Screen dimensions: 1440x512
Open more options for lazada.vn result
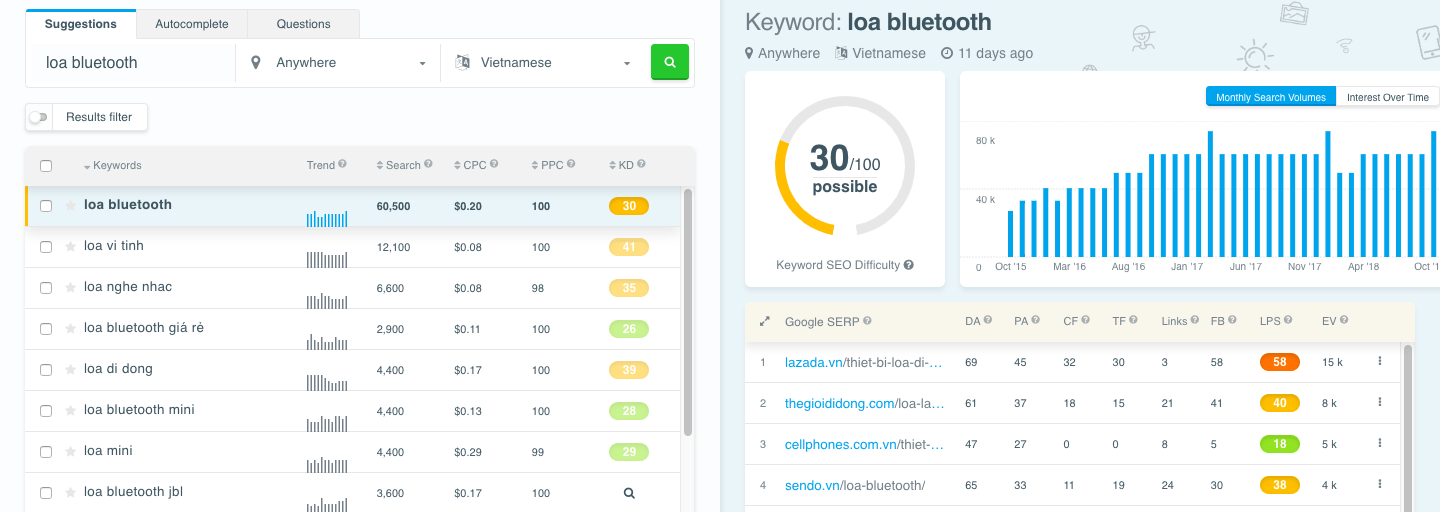click(1380, 361)
